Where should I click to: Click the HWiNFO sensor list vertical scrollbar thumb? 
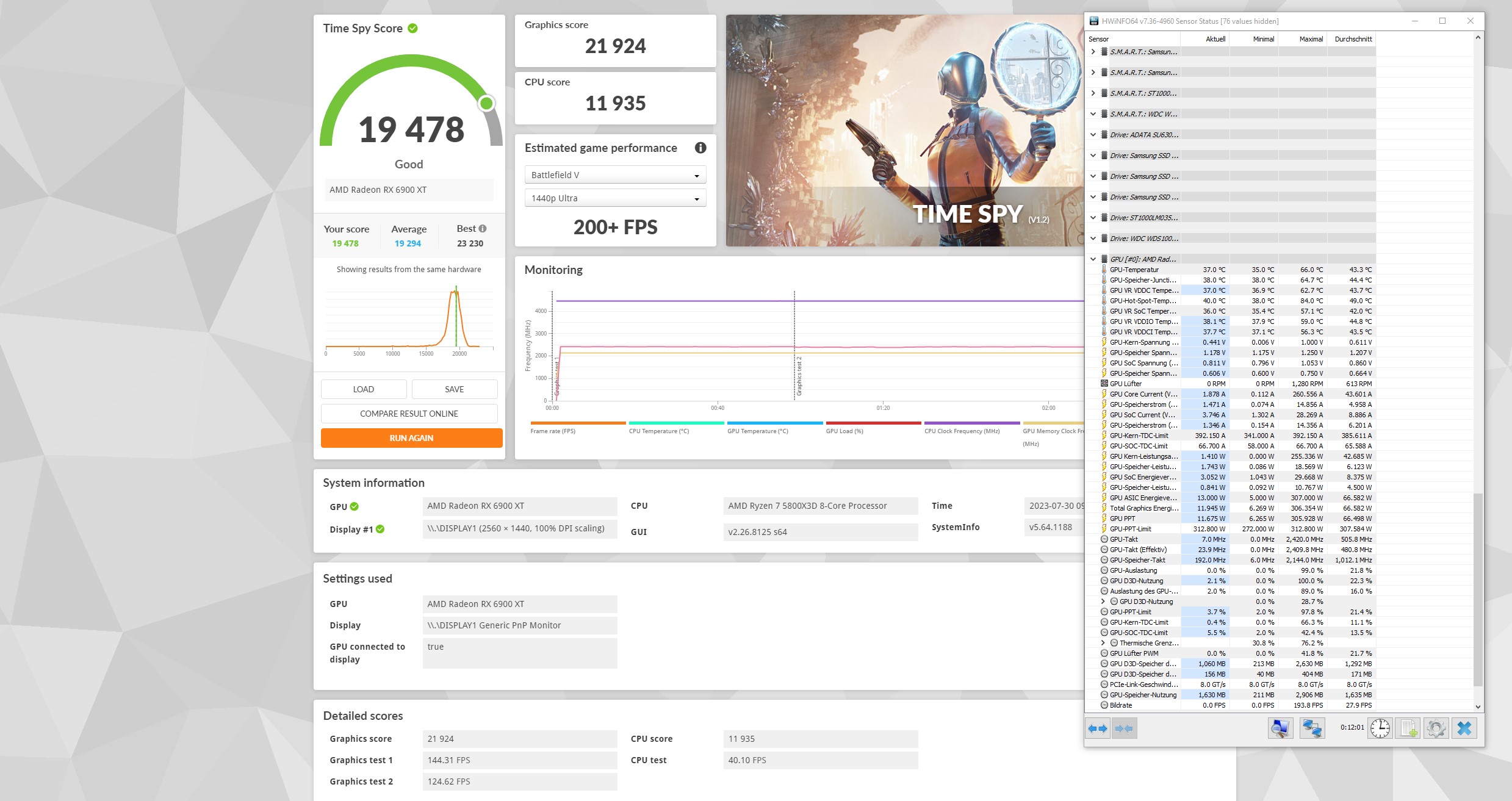click(x=1478, y=589)
